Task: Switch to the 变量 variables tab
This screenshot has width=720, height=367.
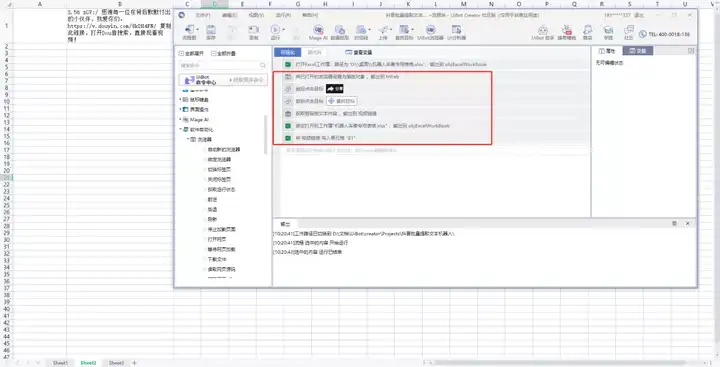Action: [x=638, y=51]
